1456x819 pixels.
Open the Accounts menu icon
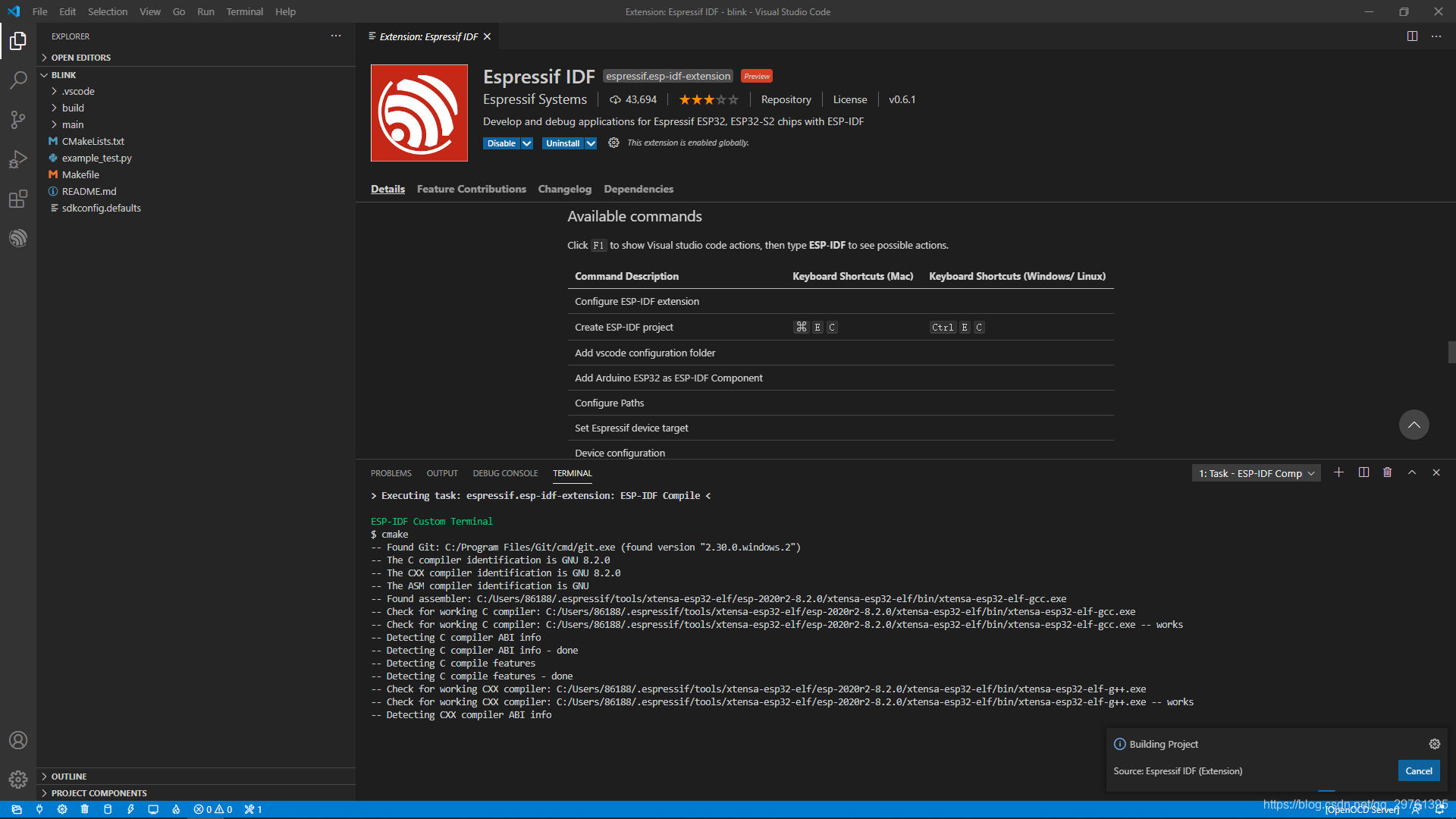(18, 740)
